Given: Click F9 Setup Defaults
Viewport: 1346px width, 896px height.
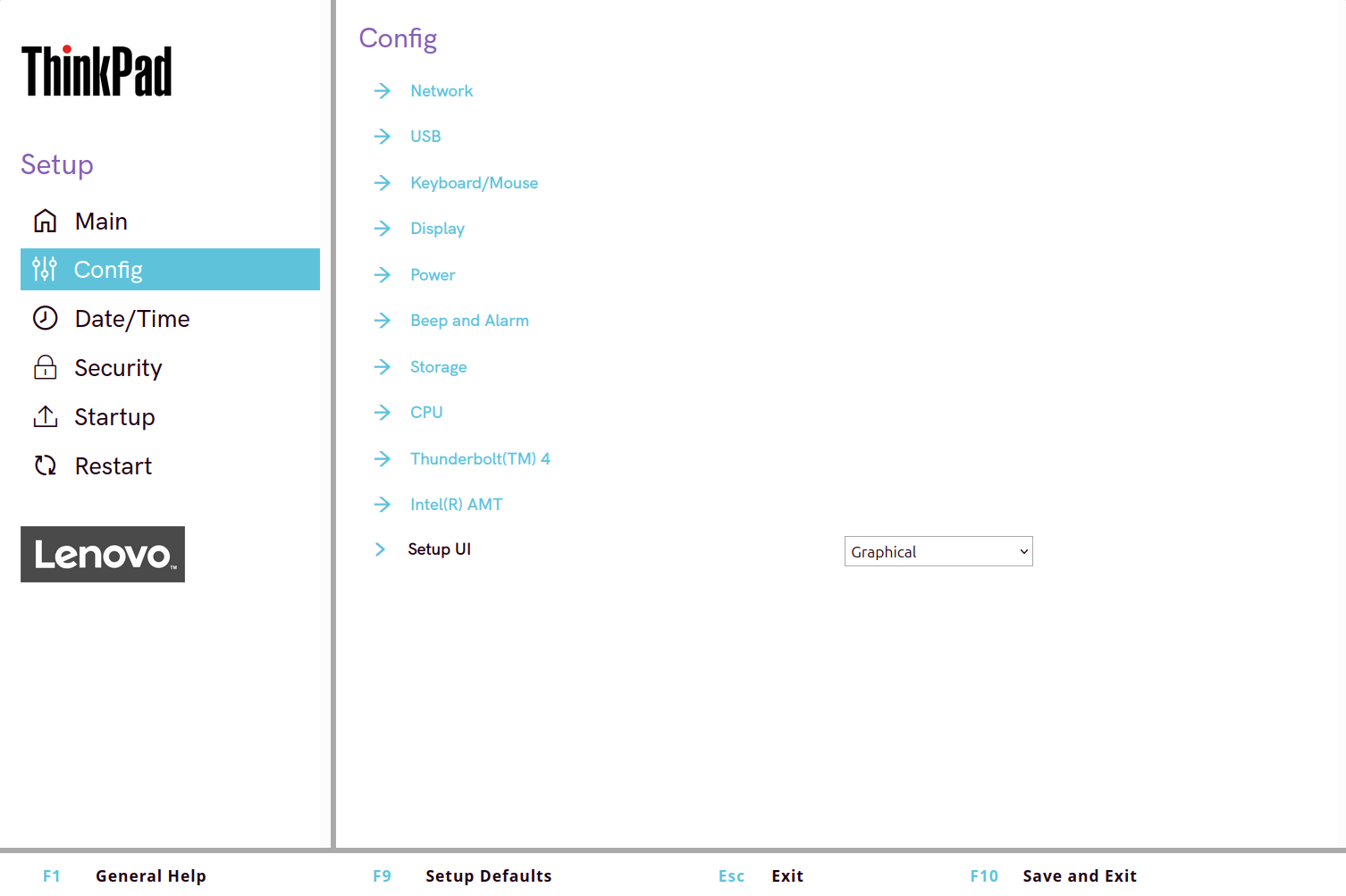Looking at the screenshot, I should pos(462,876).
